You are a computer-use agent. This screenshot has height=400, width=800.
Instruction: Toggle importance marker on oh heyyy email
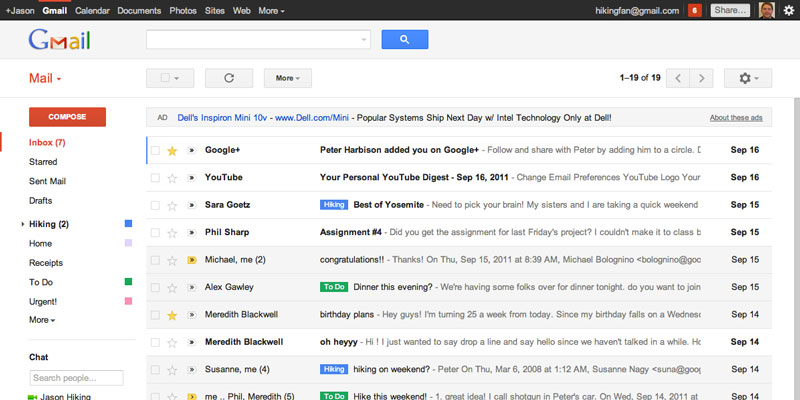192,342
